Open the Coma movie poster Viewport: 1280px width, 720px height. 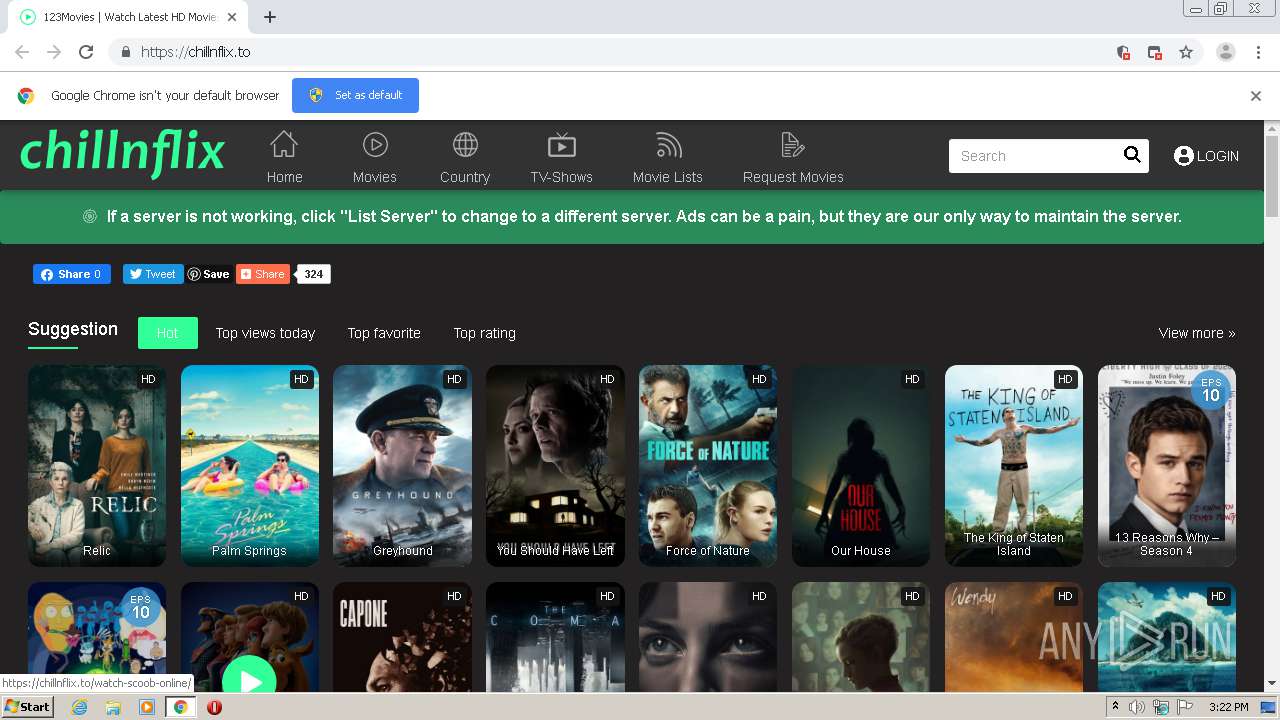click(555, 637)
